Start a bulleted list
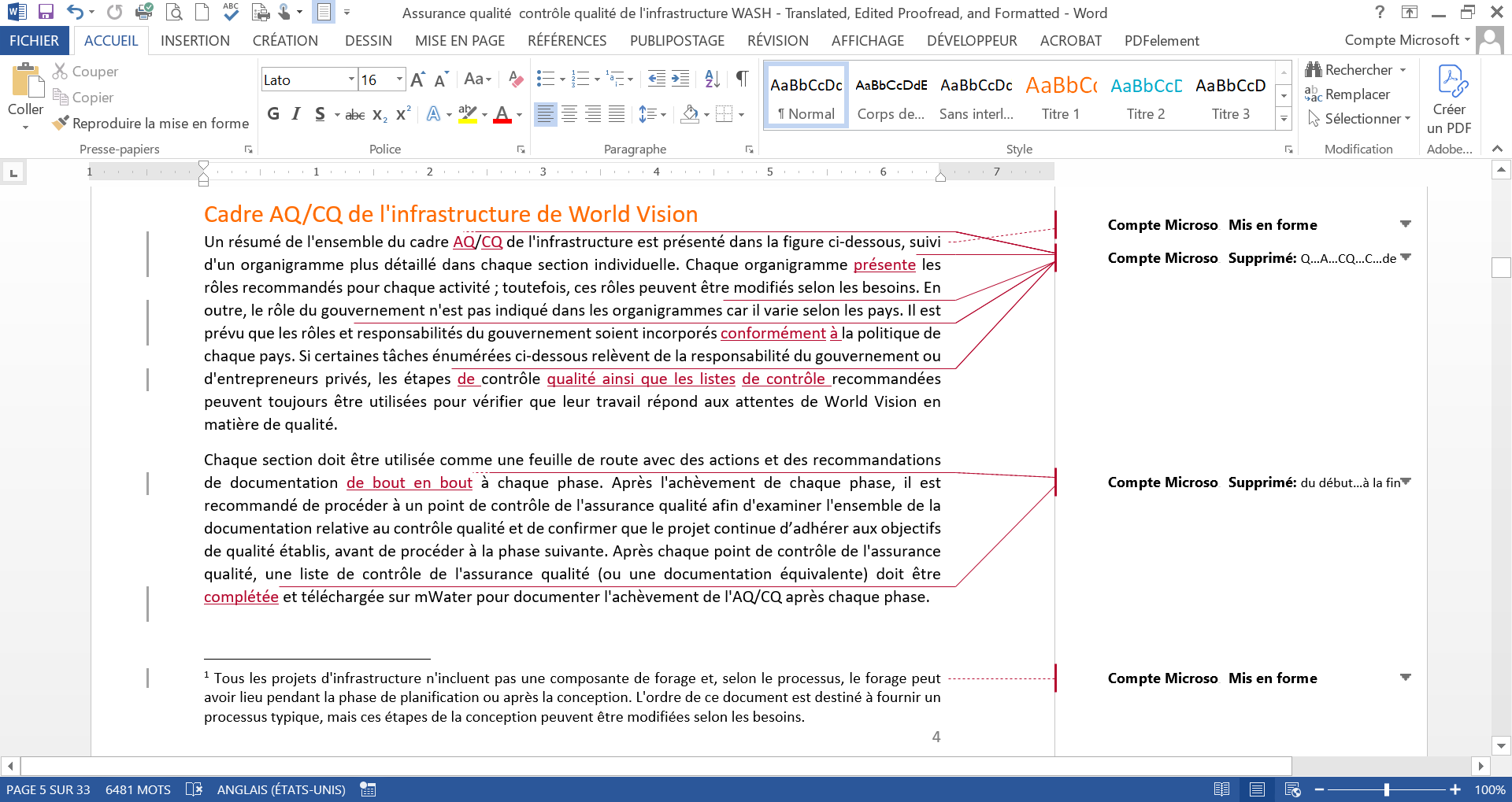The height and width of the screenshot is (802, 1512). [545, 79]
